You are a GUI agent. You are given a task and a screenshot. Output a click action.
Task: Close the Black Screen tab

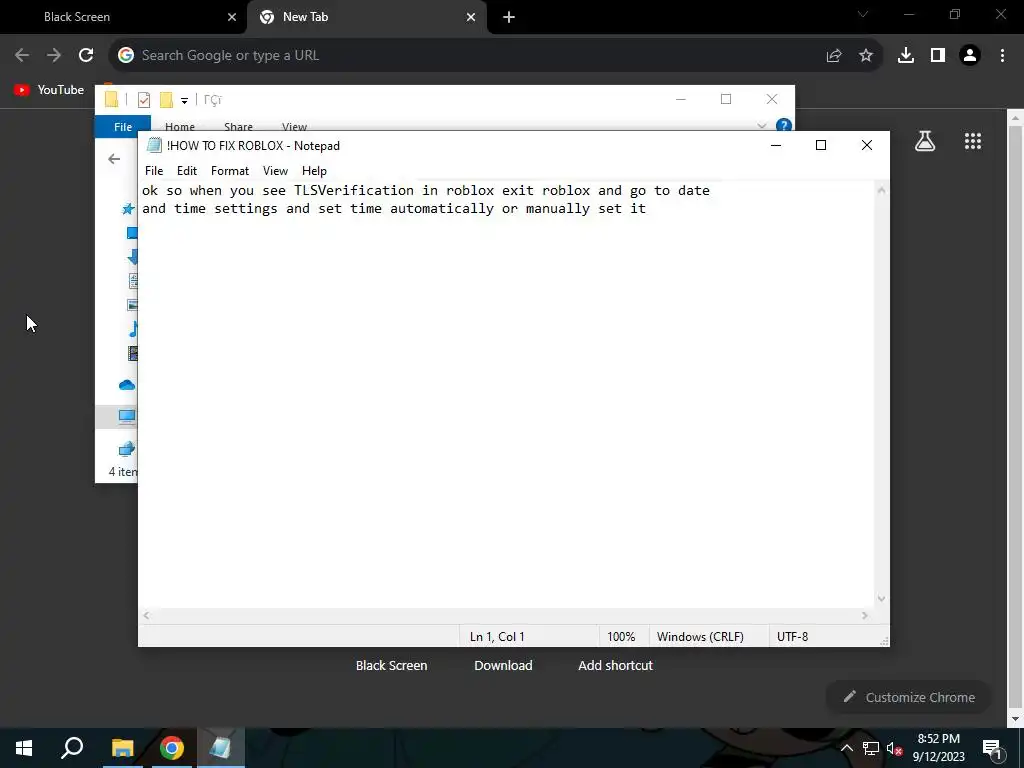(232, 17)
